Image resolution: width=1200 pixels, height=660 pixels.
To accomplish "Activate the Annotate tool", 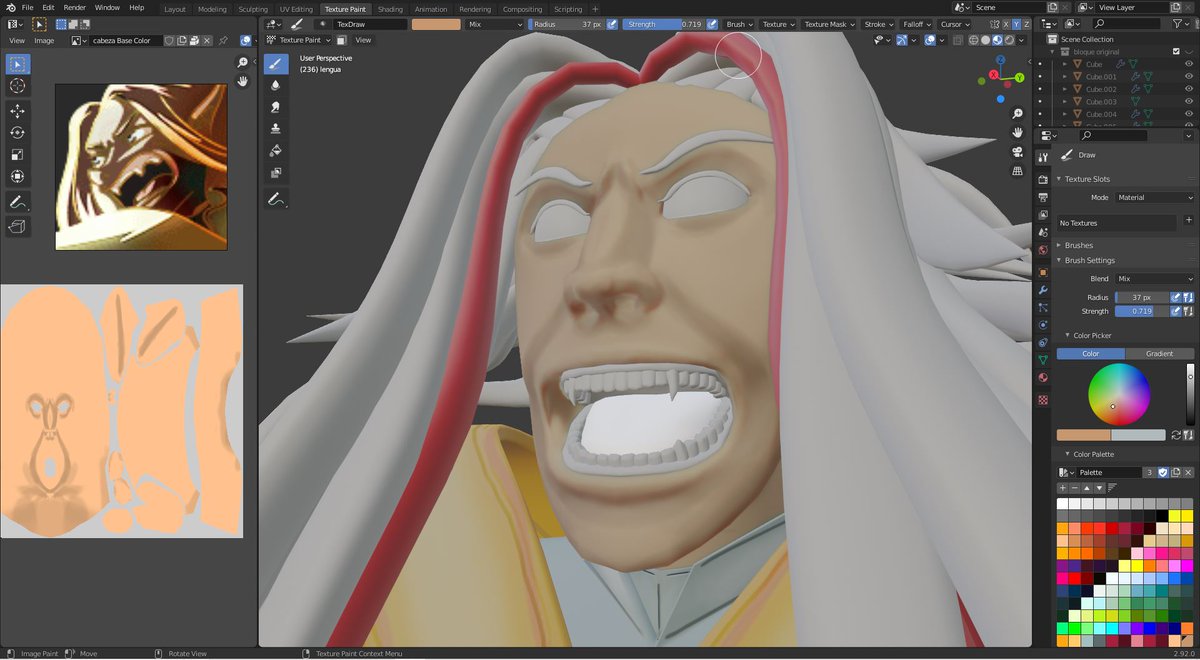I will point(275,198).
